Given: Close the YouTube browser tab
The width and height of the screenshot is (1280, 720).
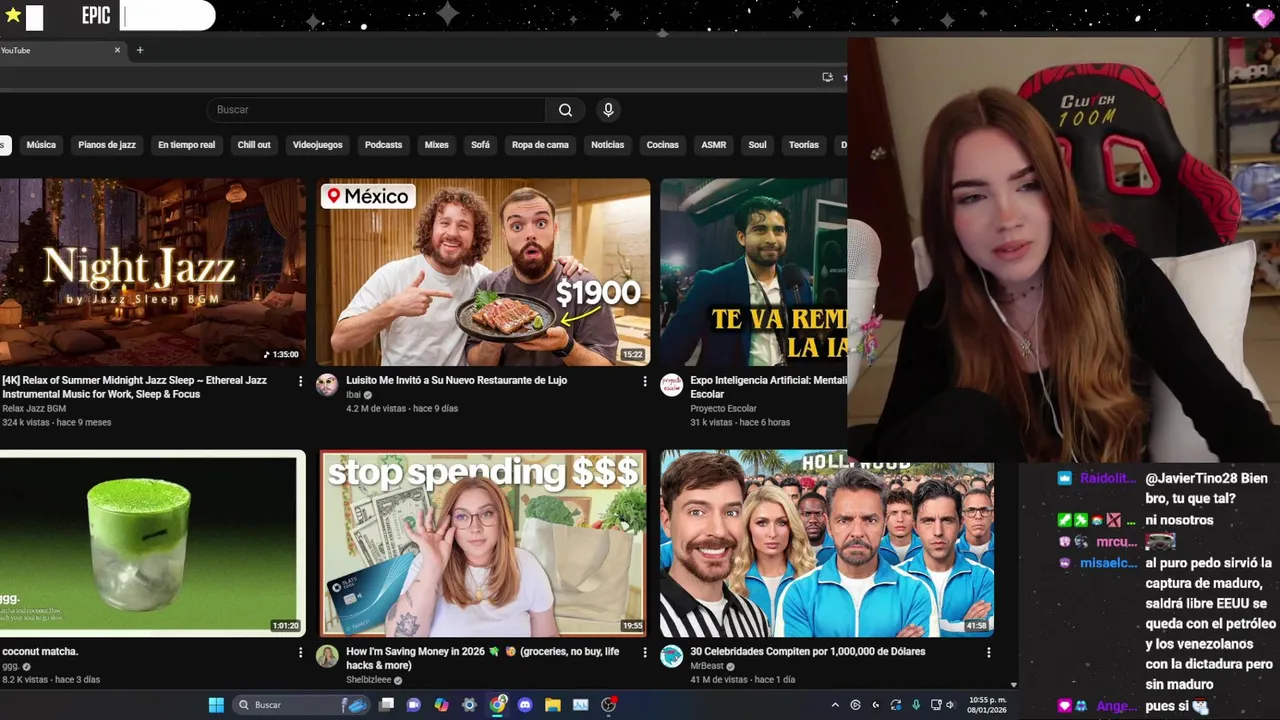Looking at the screenshot, I should (117, 50).
